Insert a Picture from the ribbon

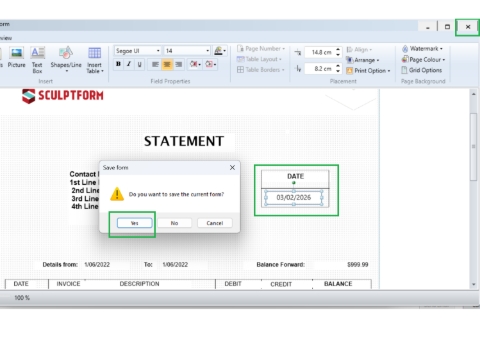coord(16,58)
